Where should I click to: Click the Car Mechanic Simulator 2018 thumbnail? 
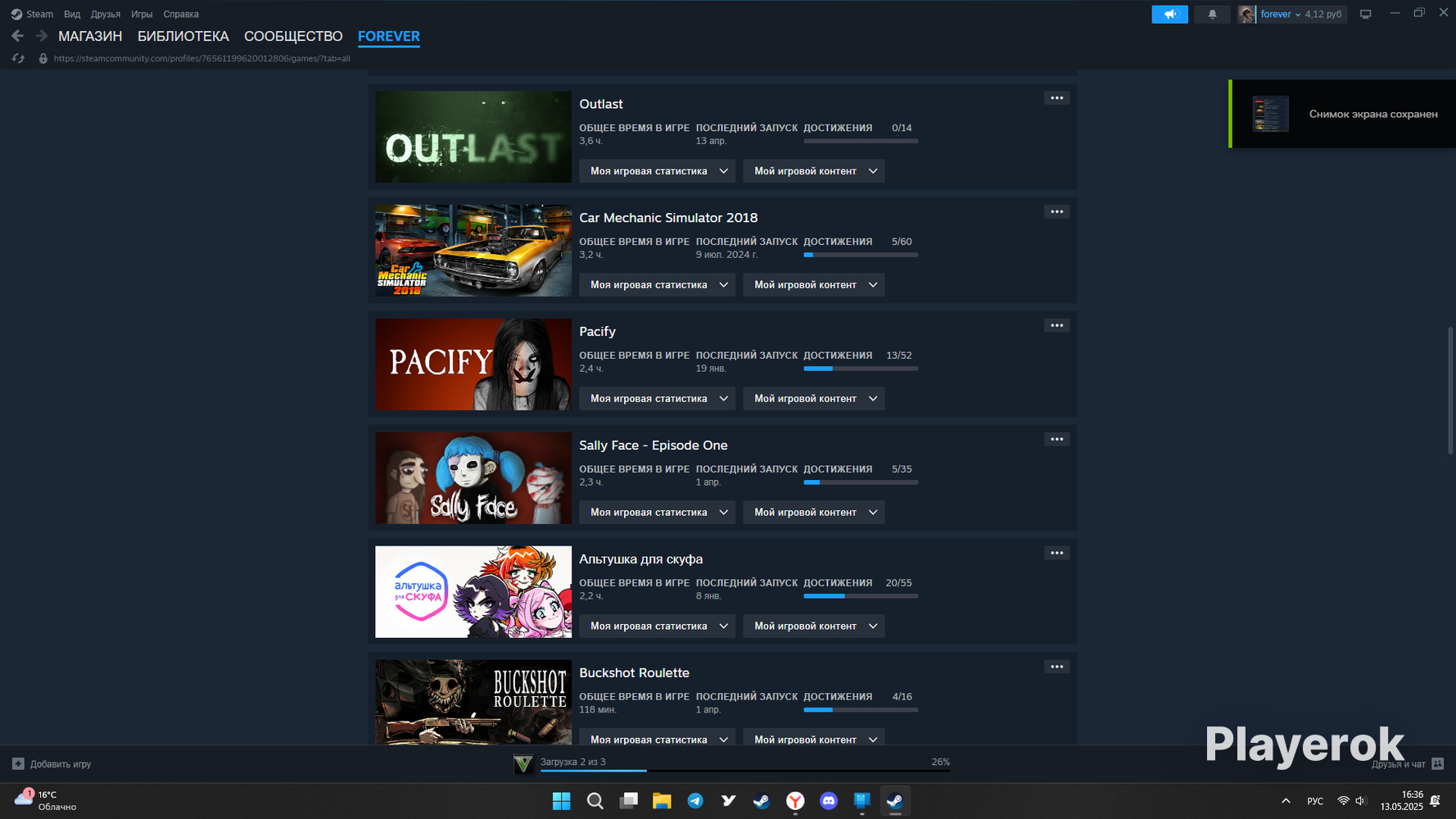click(473, 251)
